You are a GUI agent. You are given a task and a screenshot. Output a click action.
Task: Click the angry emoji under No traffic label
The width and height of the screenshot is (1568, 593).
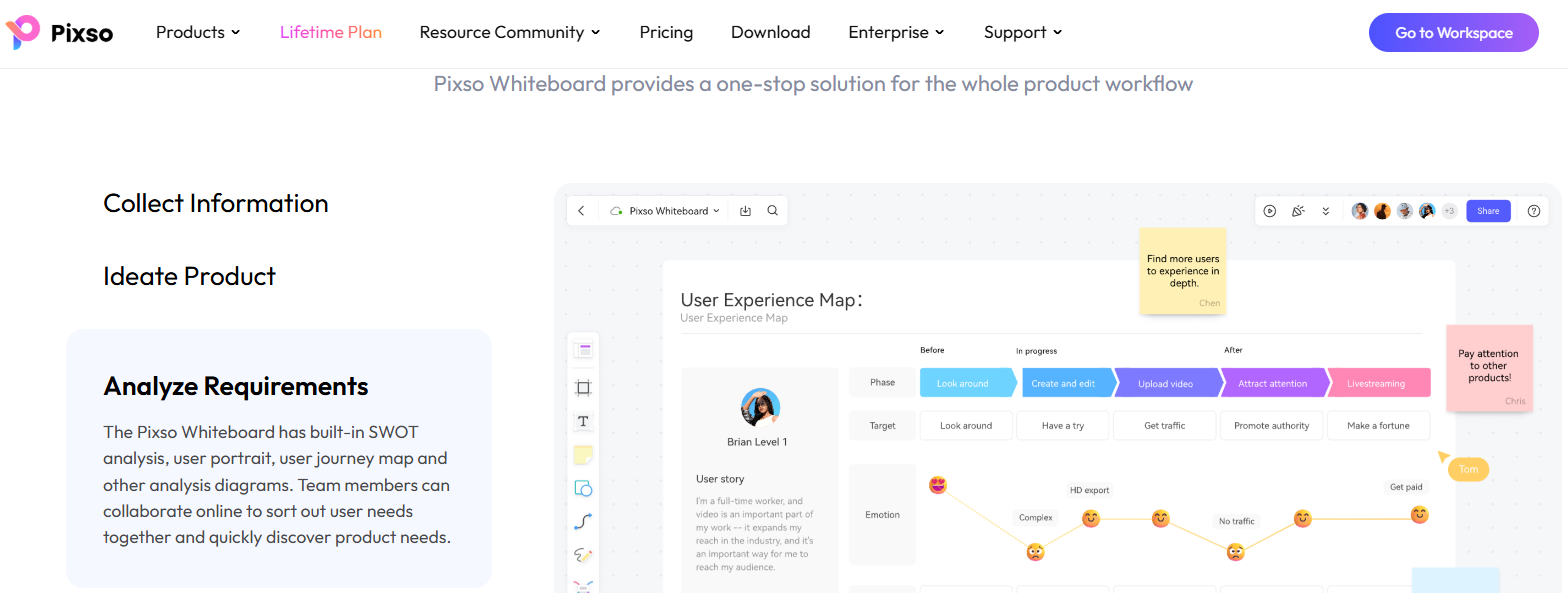pos(1236,551)
